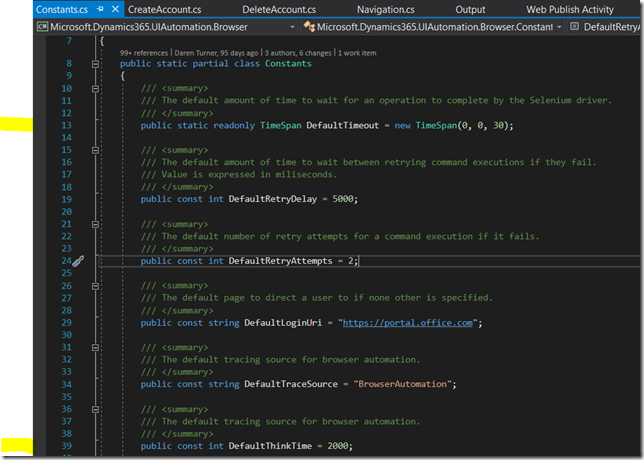This screenshot has height=460, width=644.
Task: Collapse the summary comment at line 15
Action: pos(95,150)
